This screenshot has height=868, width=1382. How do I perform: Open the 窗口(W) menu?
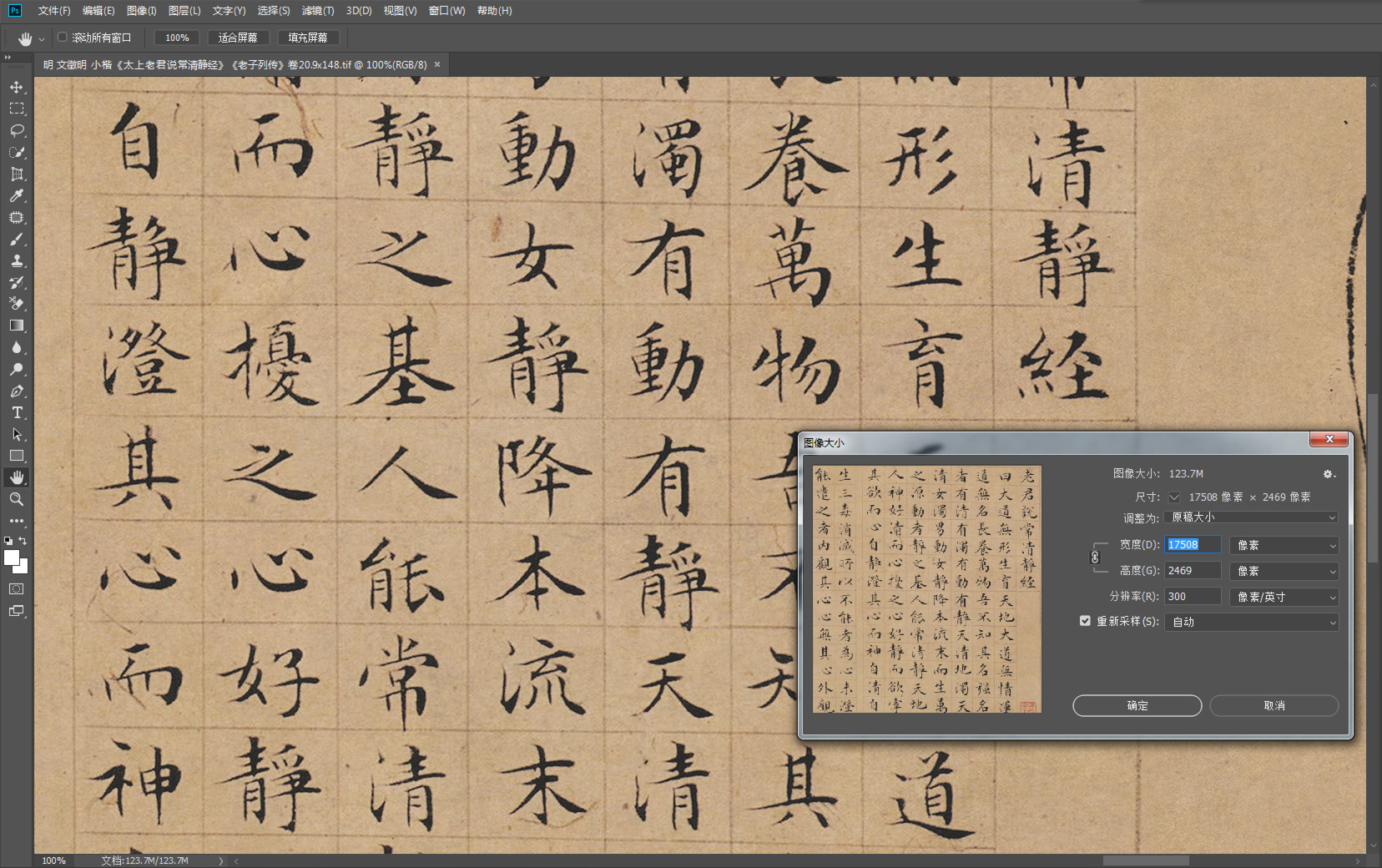click(x=447, y=11)
